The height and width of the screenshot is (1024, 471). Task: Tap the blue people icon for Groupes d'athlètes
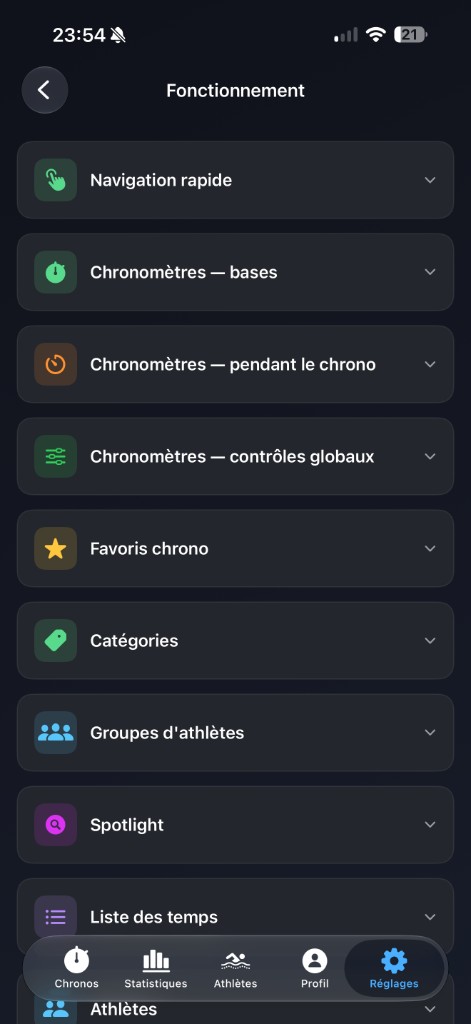click(56, 732)
